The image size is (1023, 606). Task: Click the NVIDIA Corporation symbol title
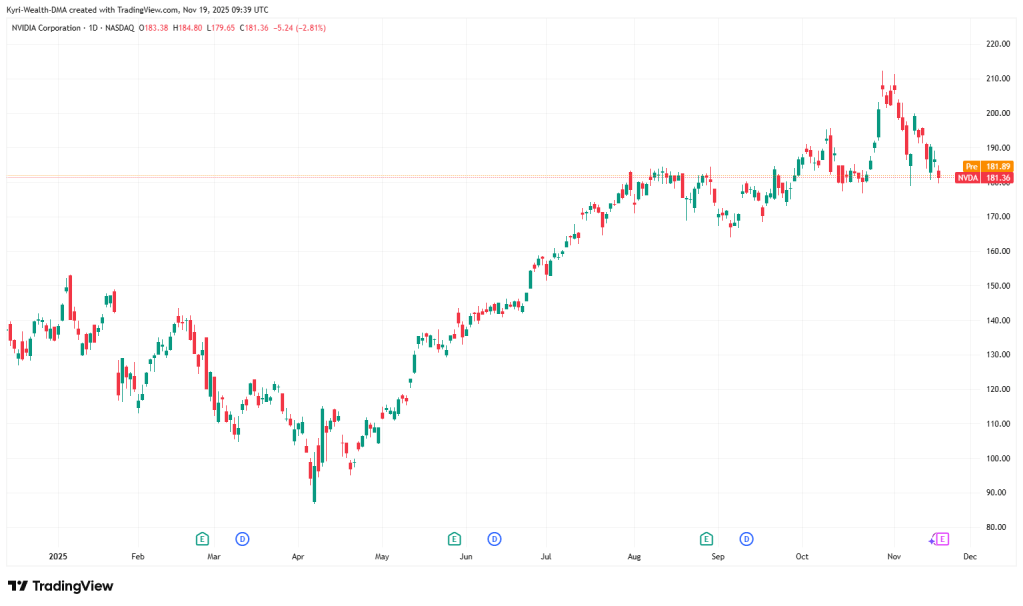point(47,27)
